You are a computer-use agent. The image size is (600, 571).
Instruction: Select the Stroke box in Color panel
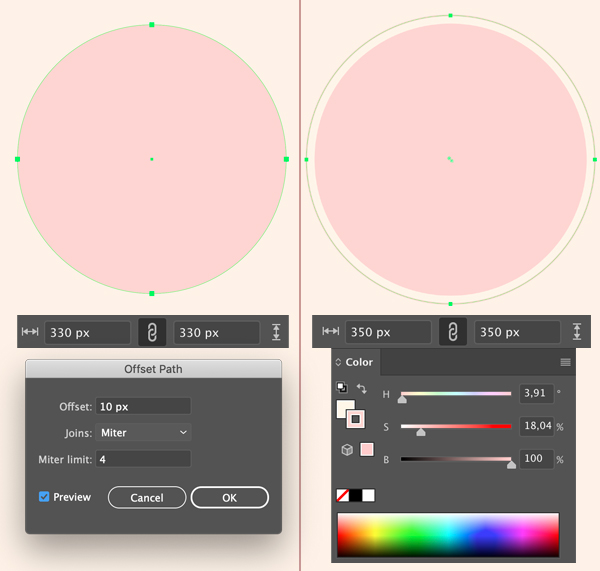356,418
